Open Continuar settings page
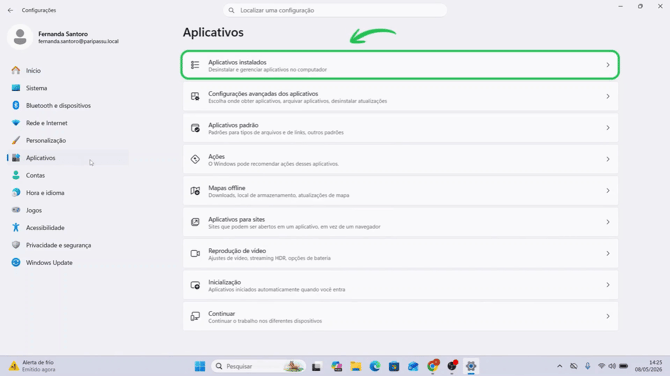This screenshot has height=376, width=670. 400,316
